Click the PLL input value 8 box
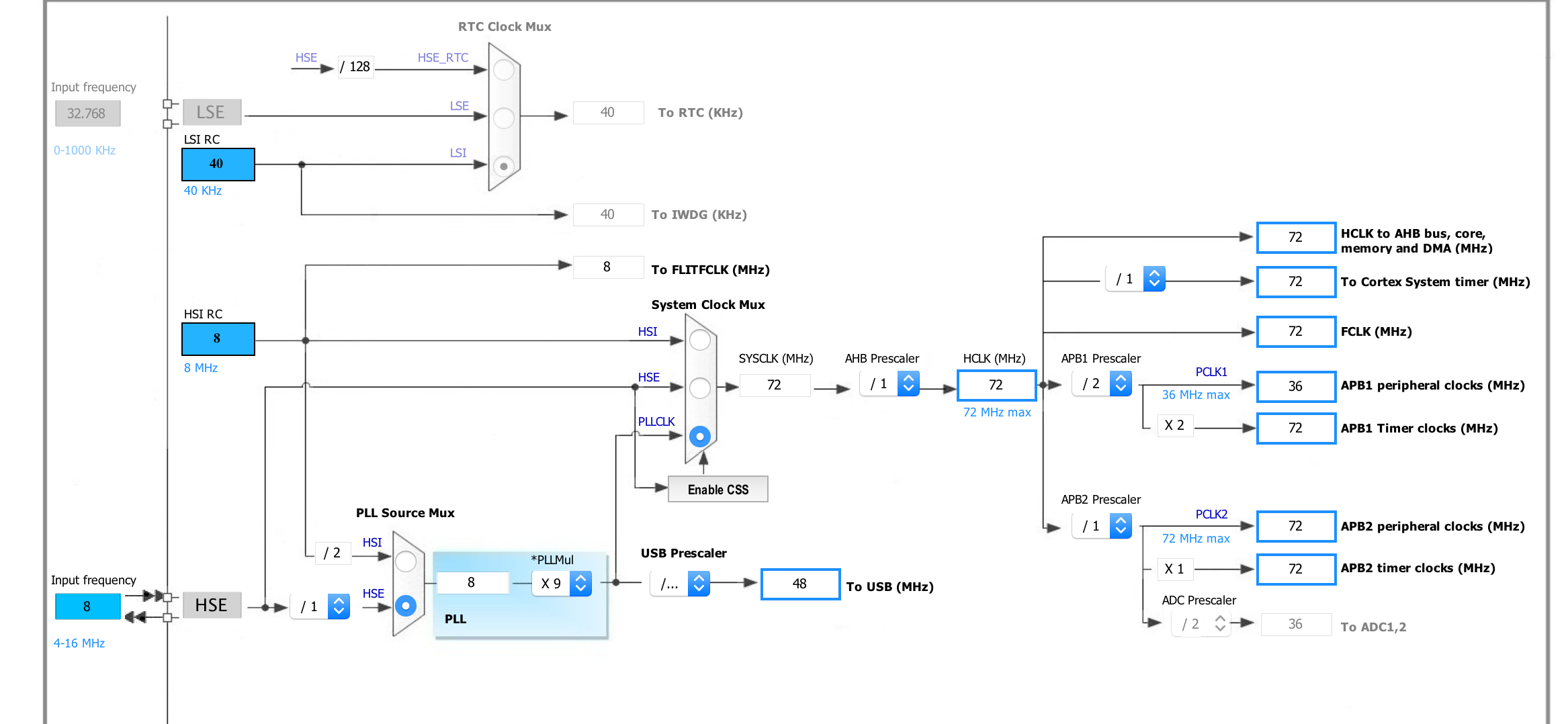 pyautogui.click(x=472, y=582)
